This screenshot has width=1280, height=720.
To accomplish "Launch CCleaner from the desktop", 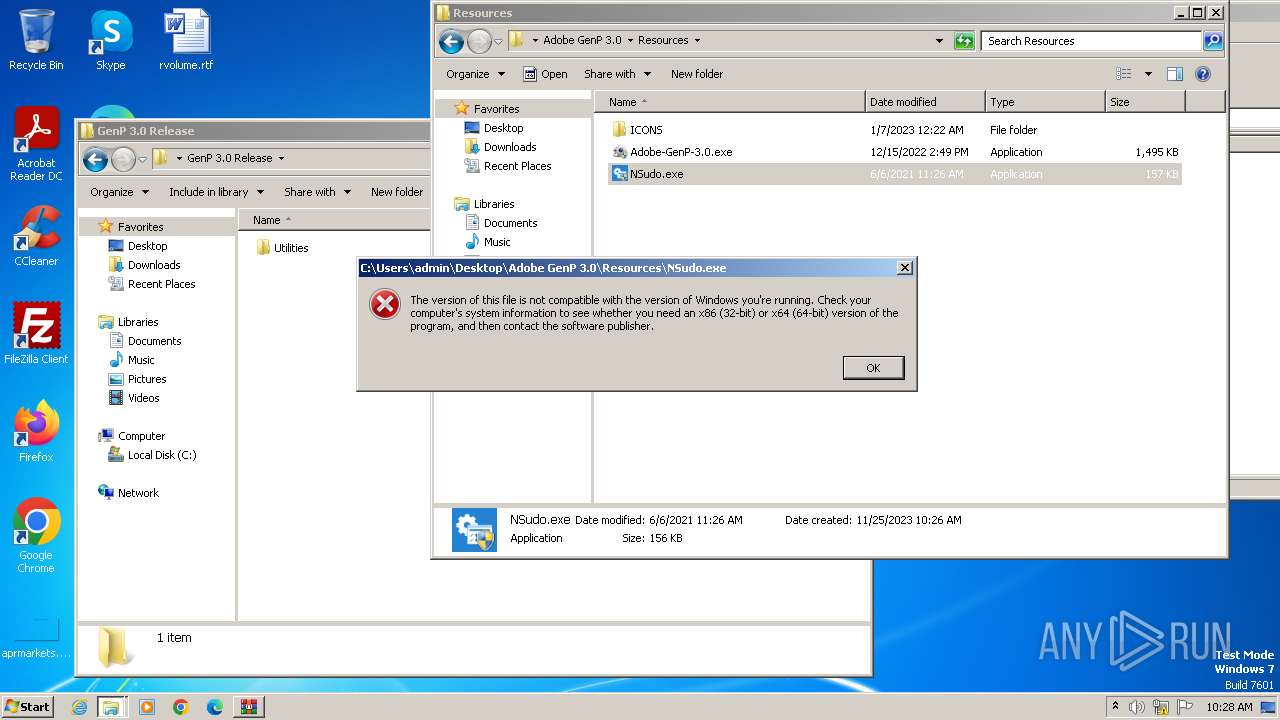I will tap(36, 237).
